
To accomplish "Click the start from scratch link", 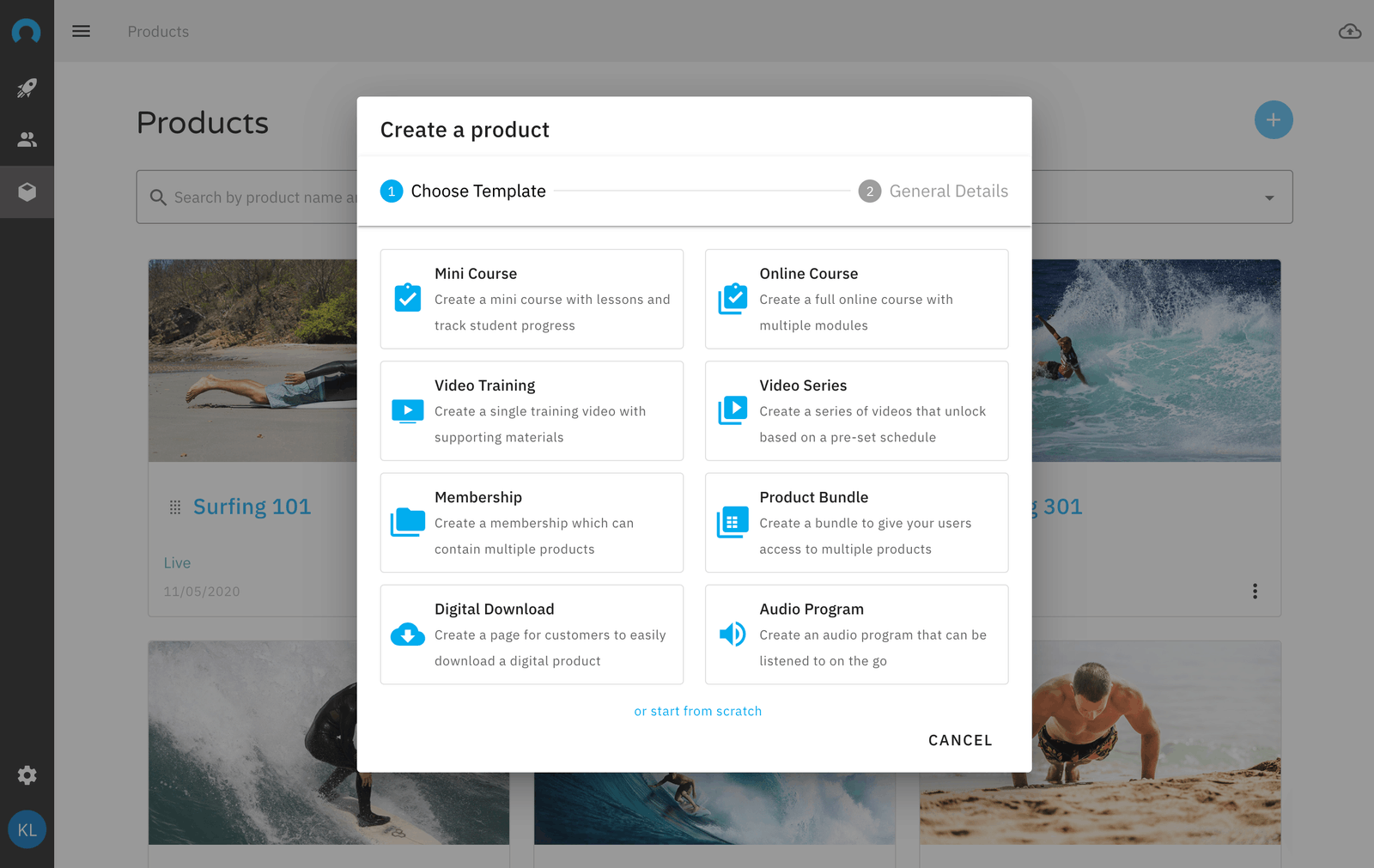I will point(697,711).
